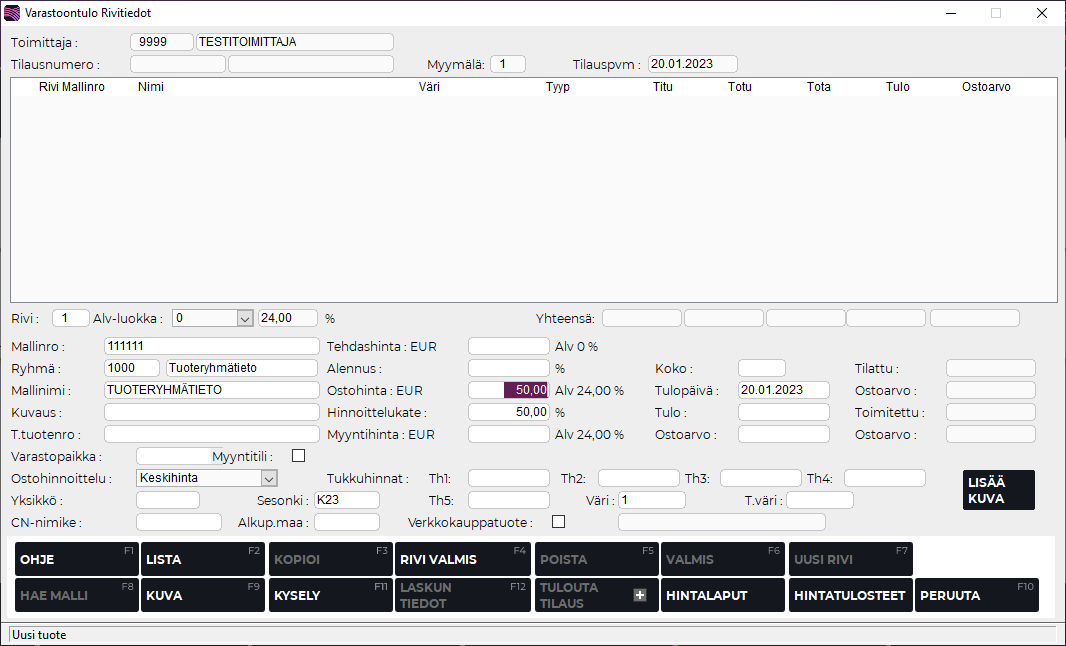Cancel with the PERUUTA F10 button
The height and width of the screenshot is (646, 1066).
pyautogui.click(x=976, y=595)
